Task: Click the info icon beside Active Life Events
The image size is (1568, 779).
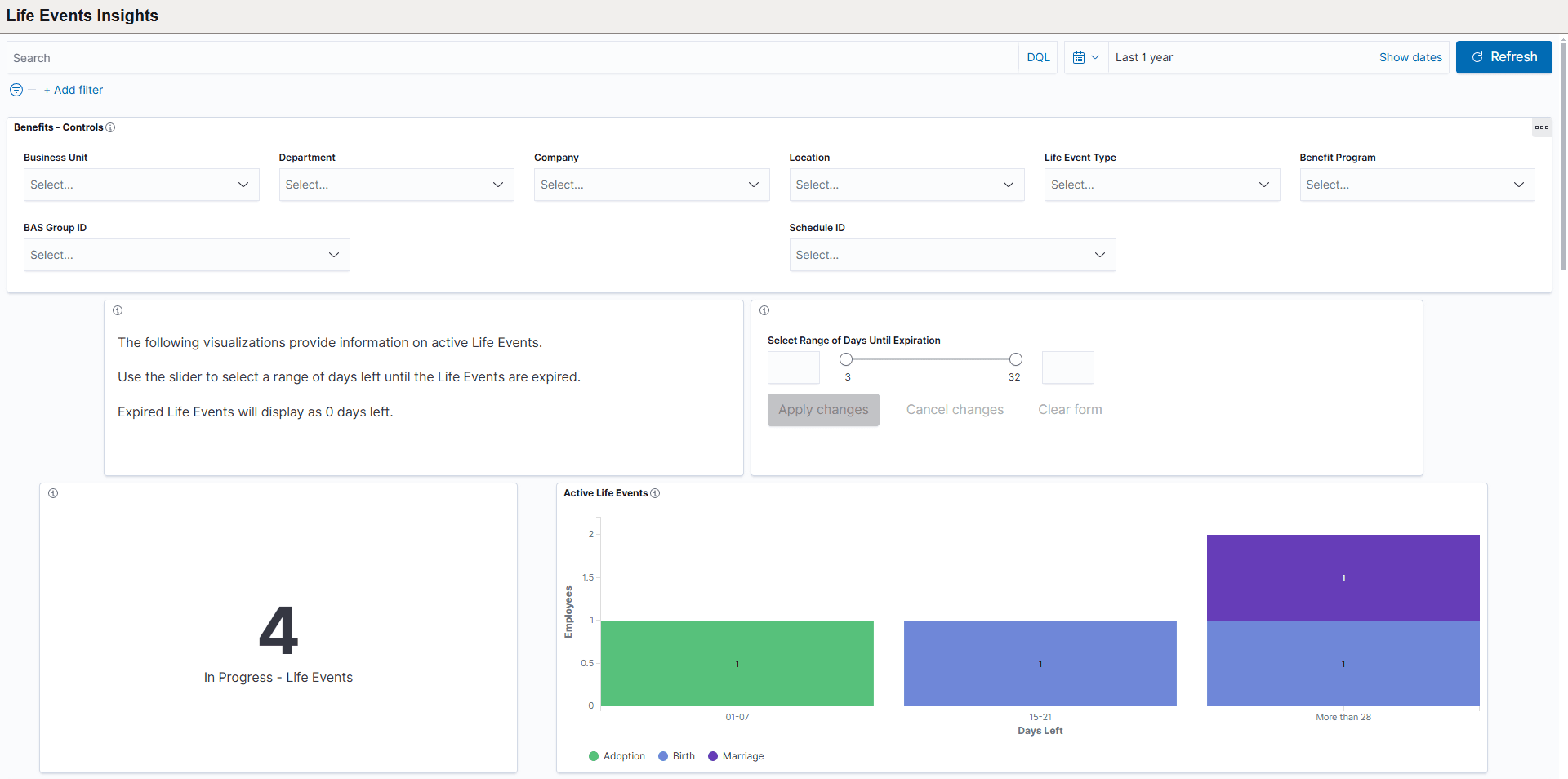Action: (x=655, y=493)
